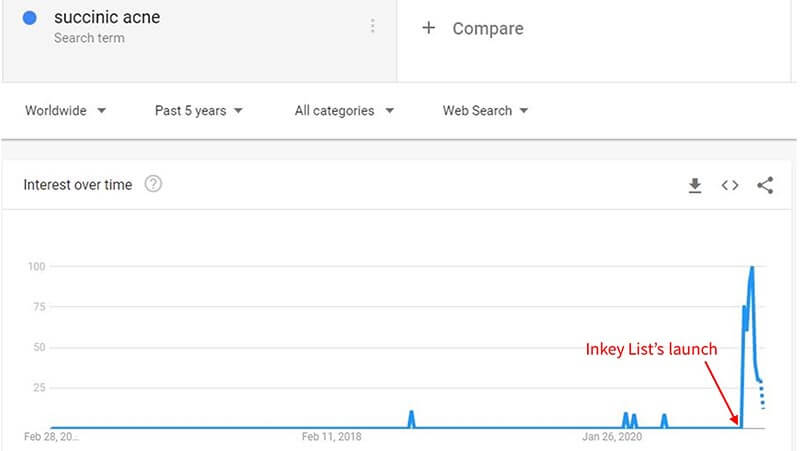Download the Interest over time data
The image size is (800, 451).
pyautogui.click(x=694, y=185)
